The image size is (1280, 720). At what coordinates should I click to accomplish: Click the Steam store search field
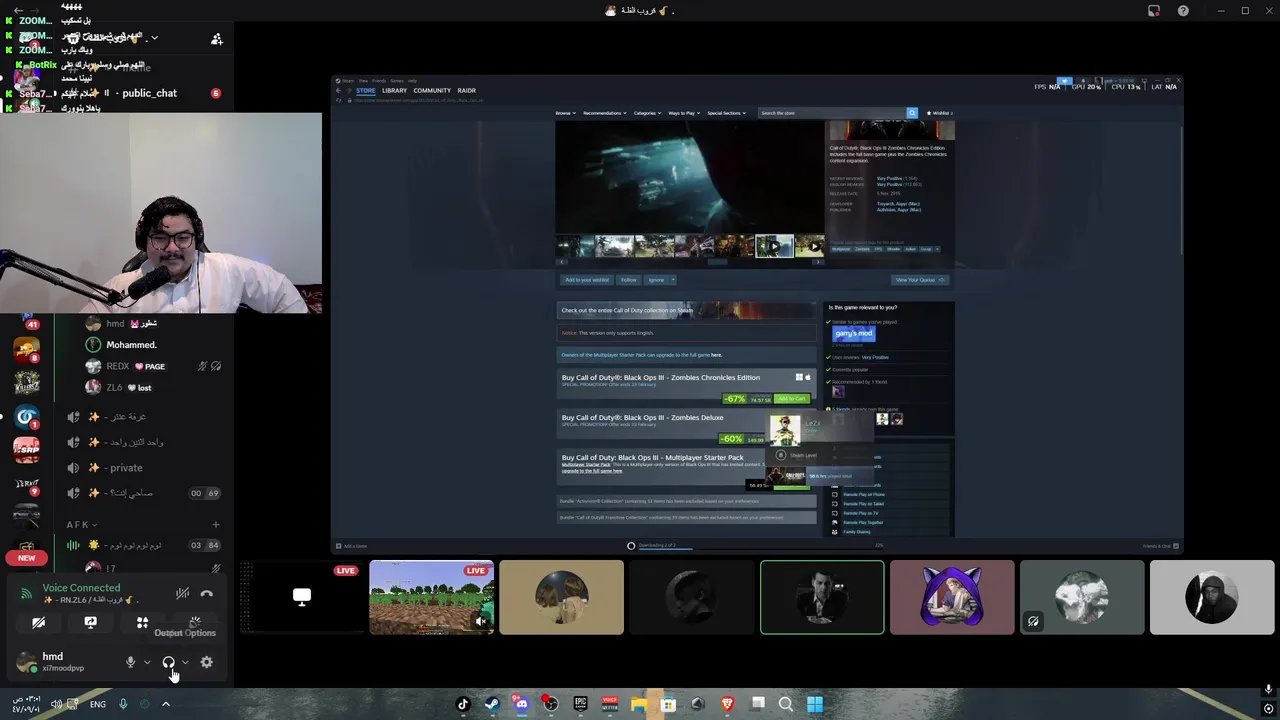point(832,113)
